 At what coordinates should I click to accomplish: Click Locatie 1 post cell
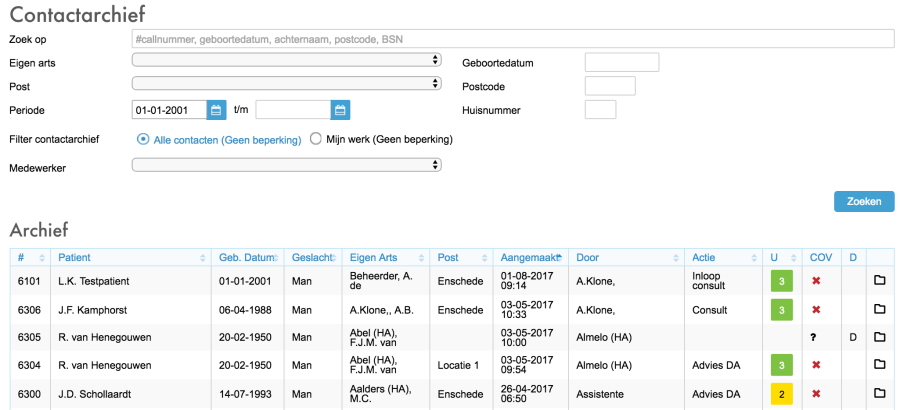click(x=458, y=365)
